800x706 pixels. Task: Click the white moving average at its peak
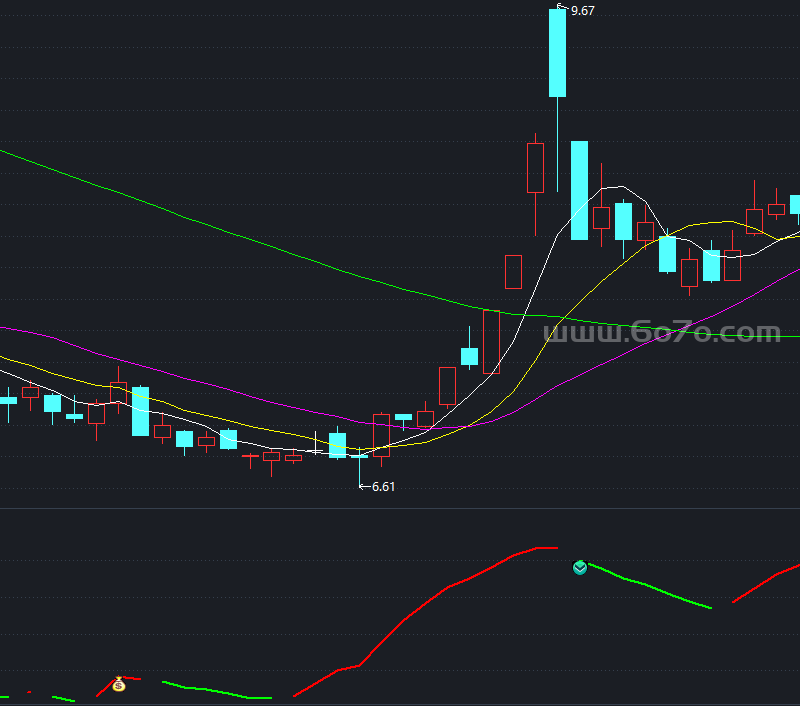(x=620, y=187)
